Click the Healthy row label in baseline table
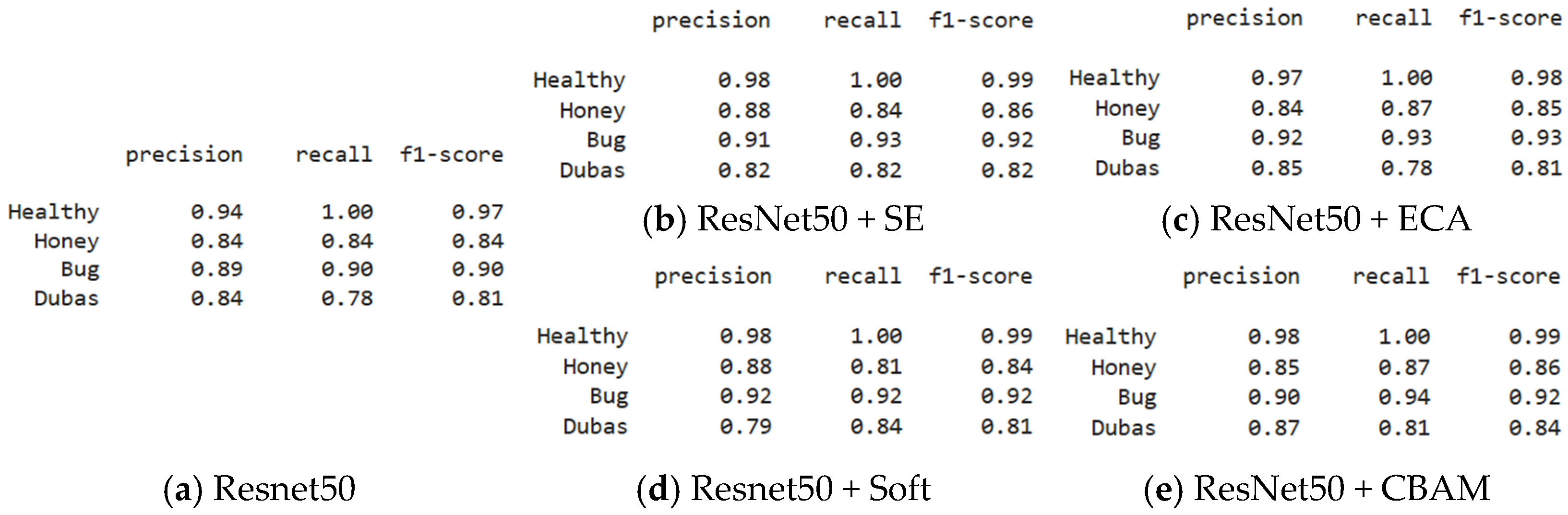 (x=54, y=212)
